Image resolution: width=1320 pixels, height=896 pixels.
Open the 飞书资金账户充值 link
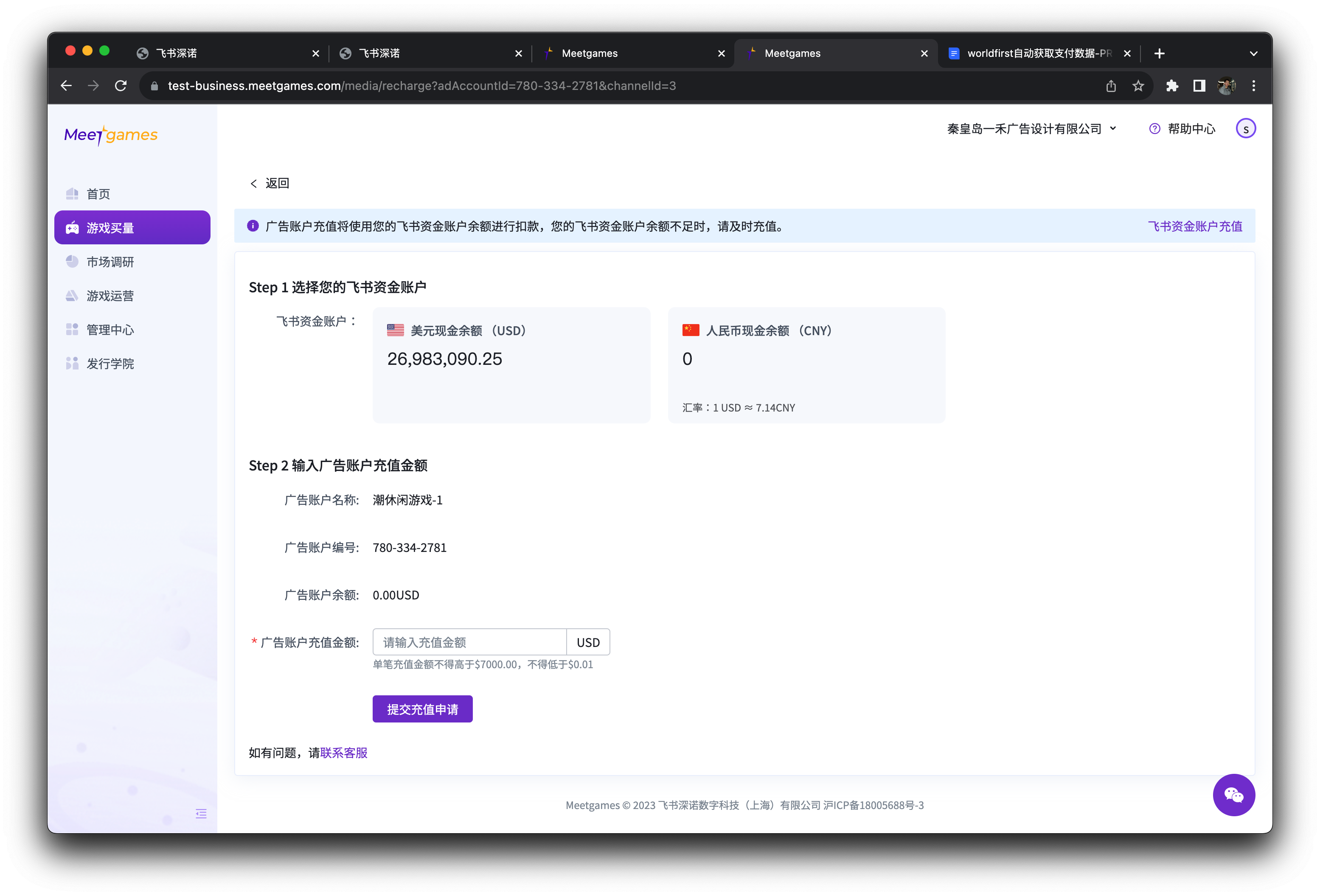[x=1194, y=226]
